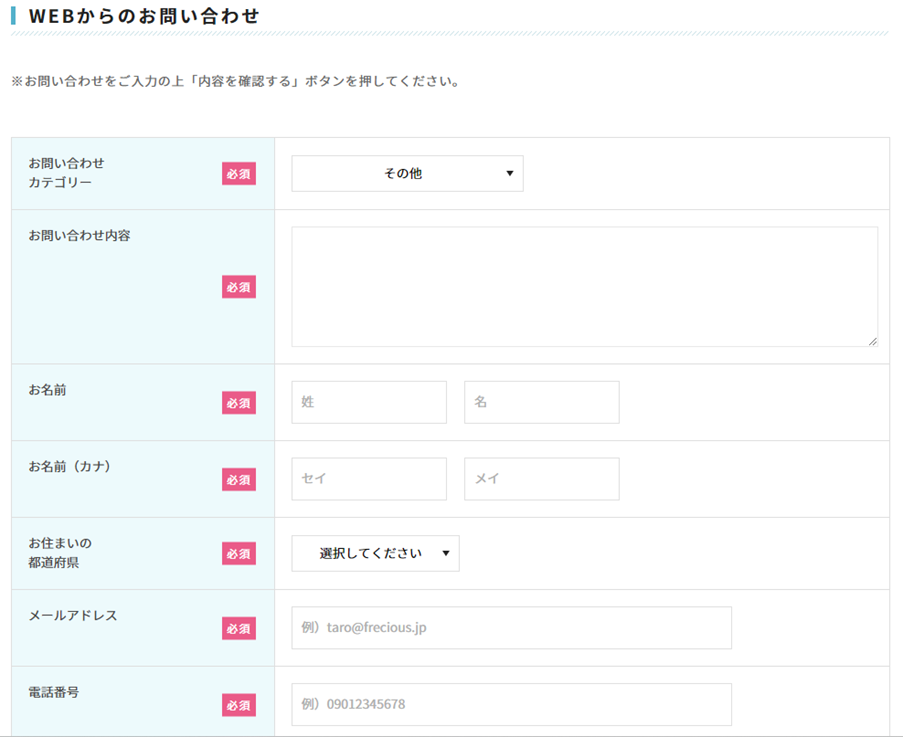Click the 必須 badge next to 電話番号

(239, 705)
